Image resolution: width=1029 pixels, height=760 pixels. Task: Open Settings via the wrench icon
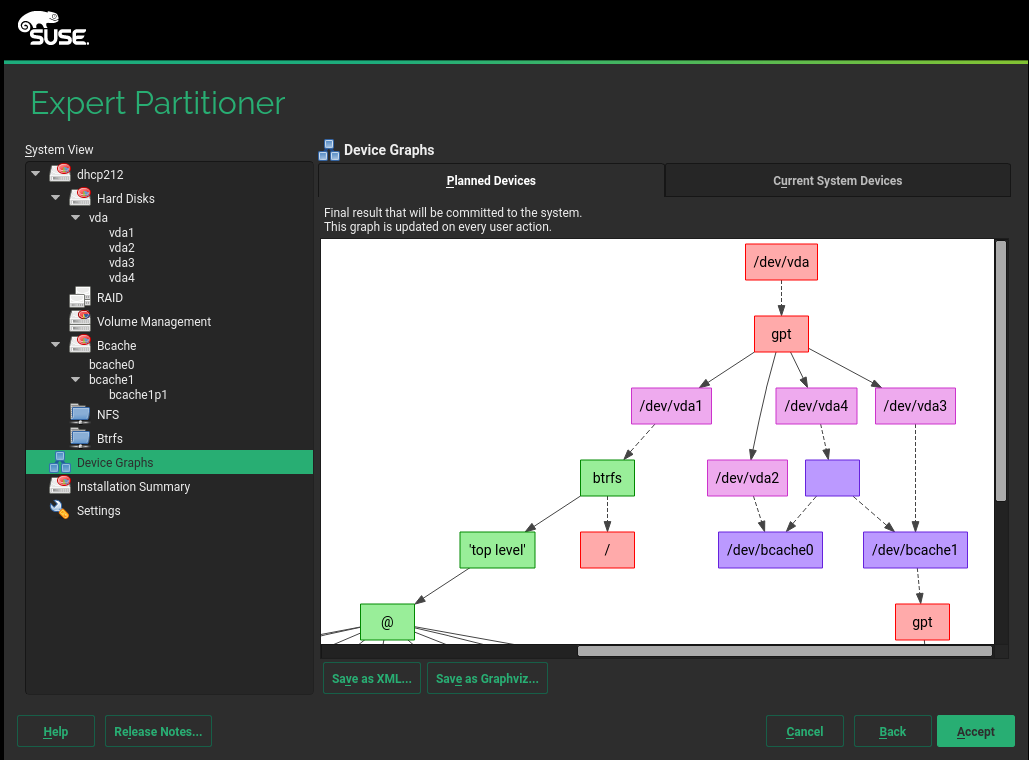pos(59,510)
